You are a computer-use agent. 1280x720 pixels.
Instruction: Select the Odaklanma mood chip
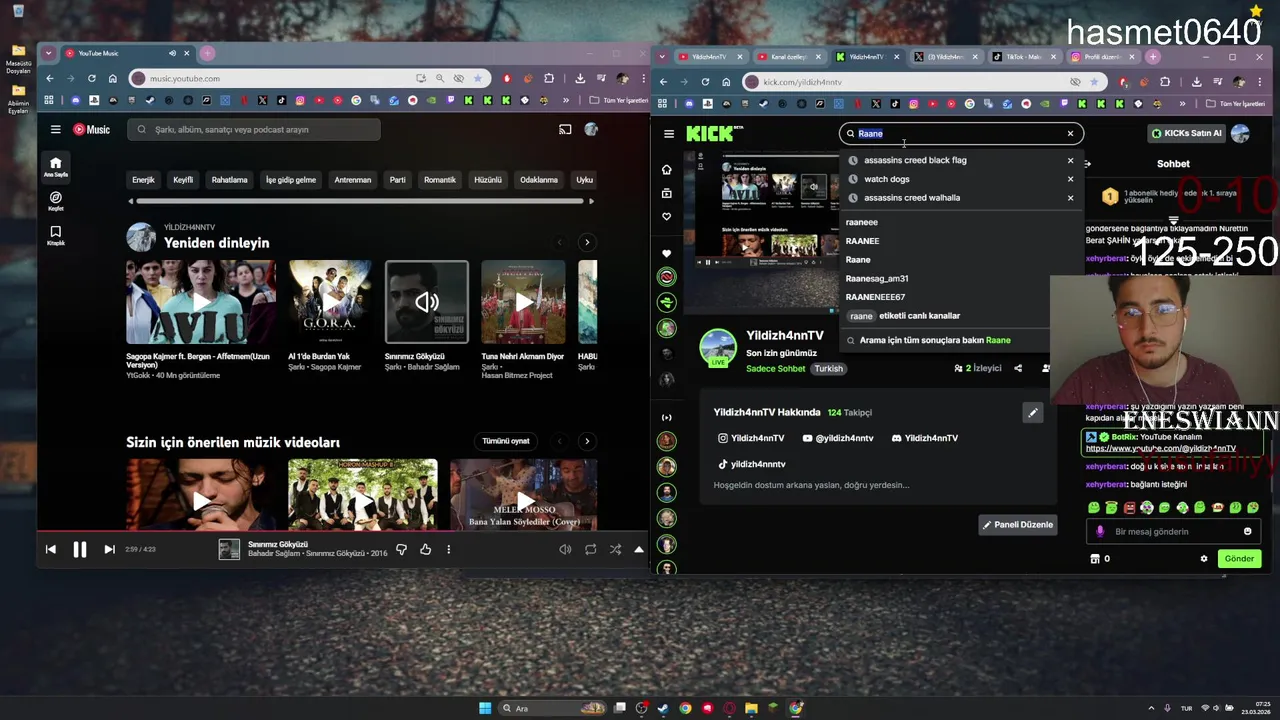(x=539, y=180)
